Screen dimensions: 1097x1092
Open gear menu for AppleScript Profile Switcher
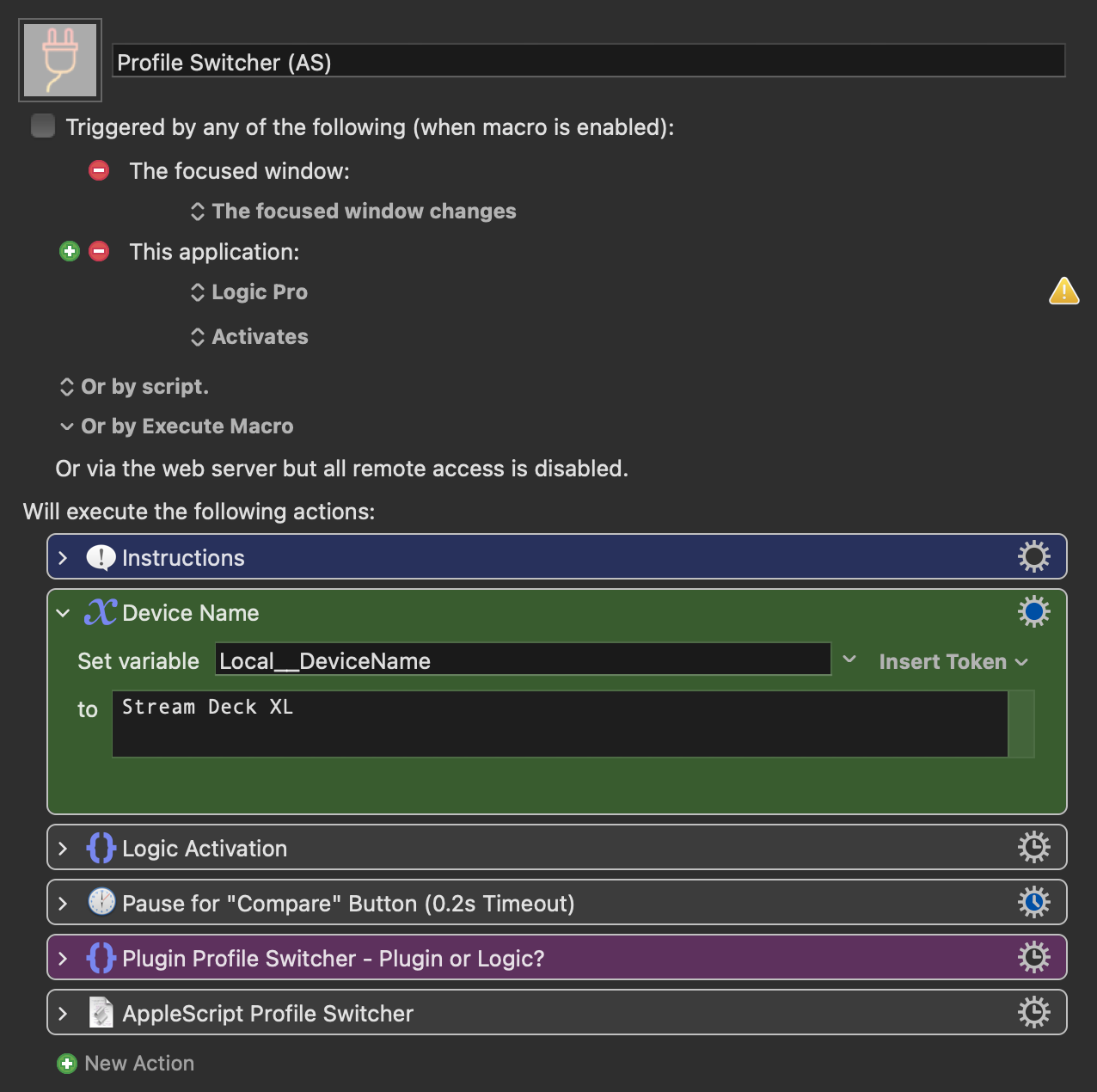pyautogui.click(x=1034, y=1013)
